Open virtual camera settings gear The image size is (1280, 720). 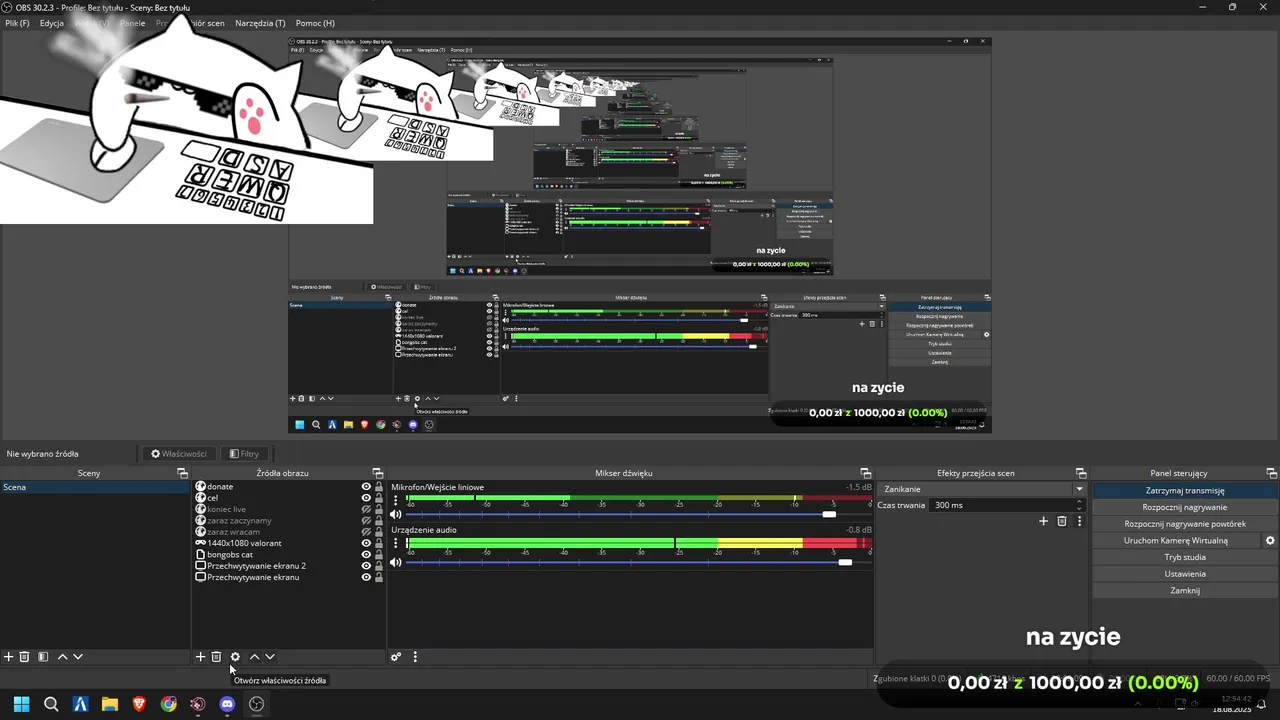pos(1270,541)
